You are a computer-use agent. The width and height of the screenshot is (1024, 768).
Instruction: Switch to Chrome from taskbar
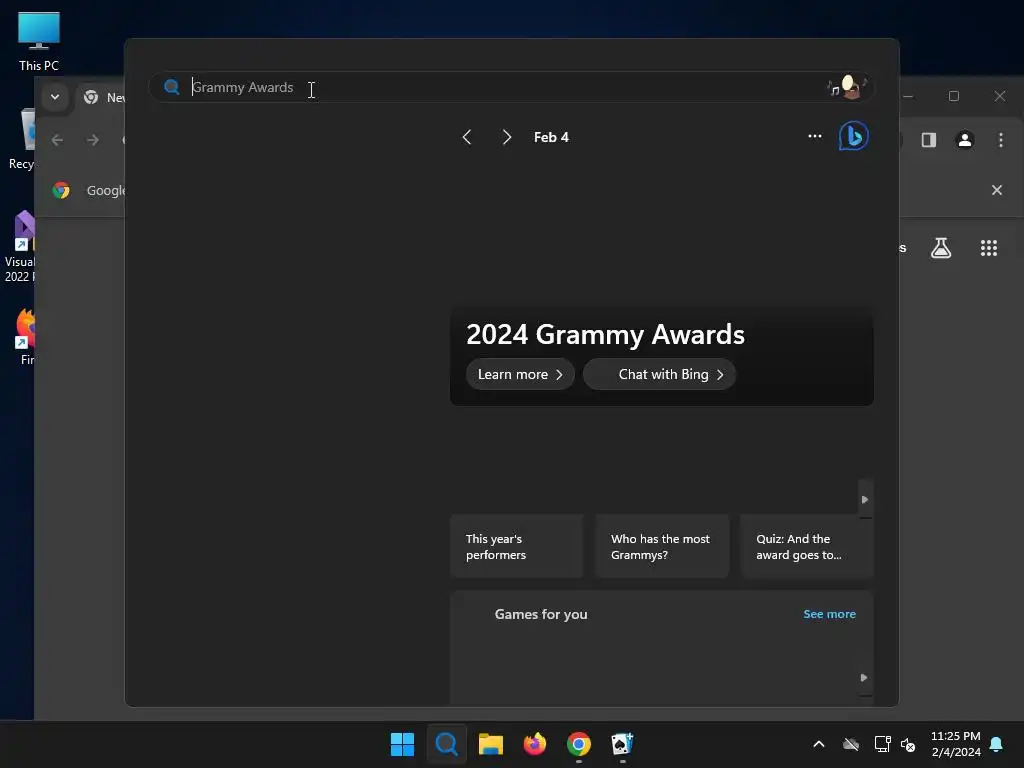[579, 744]
